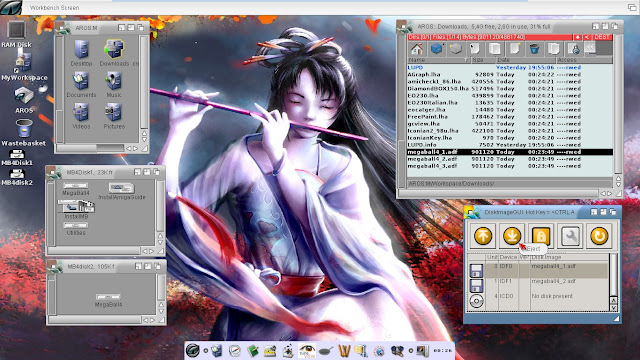Click the MegaBall4 icon in the MB4disk2 window
This screenshot has height=360, width=640.
[x=108, y=300]
